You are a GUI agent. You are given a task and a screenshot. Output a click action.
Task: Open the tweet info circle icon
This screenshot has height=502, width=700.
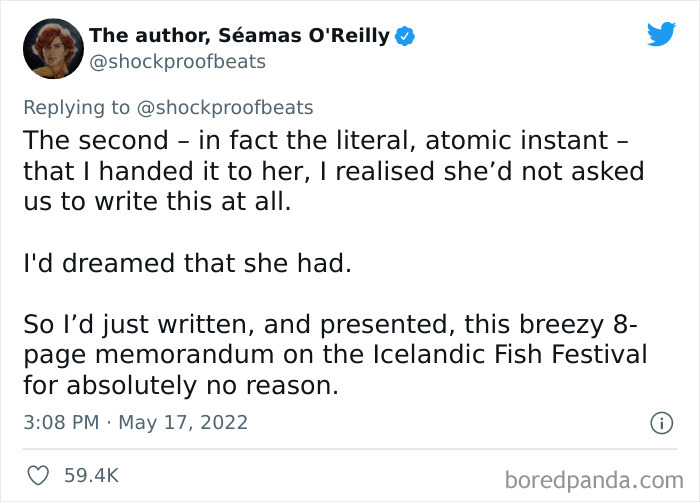tap(660, 424)
